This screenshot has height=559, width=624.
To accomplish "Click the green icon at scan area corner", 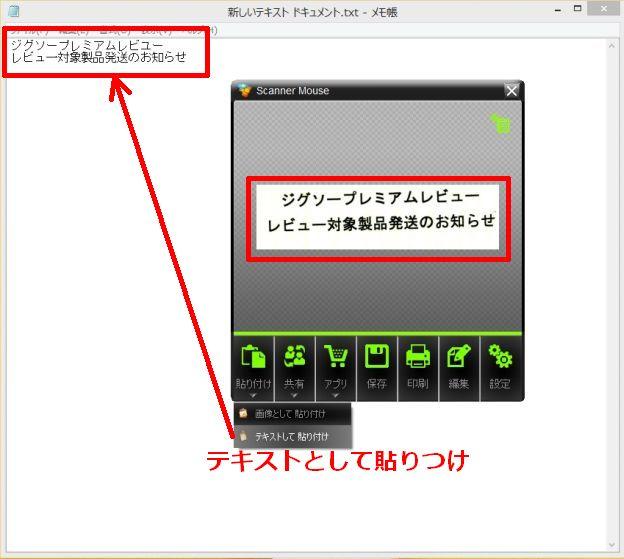I will point(501,123).
